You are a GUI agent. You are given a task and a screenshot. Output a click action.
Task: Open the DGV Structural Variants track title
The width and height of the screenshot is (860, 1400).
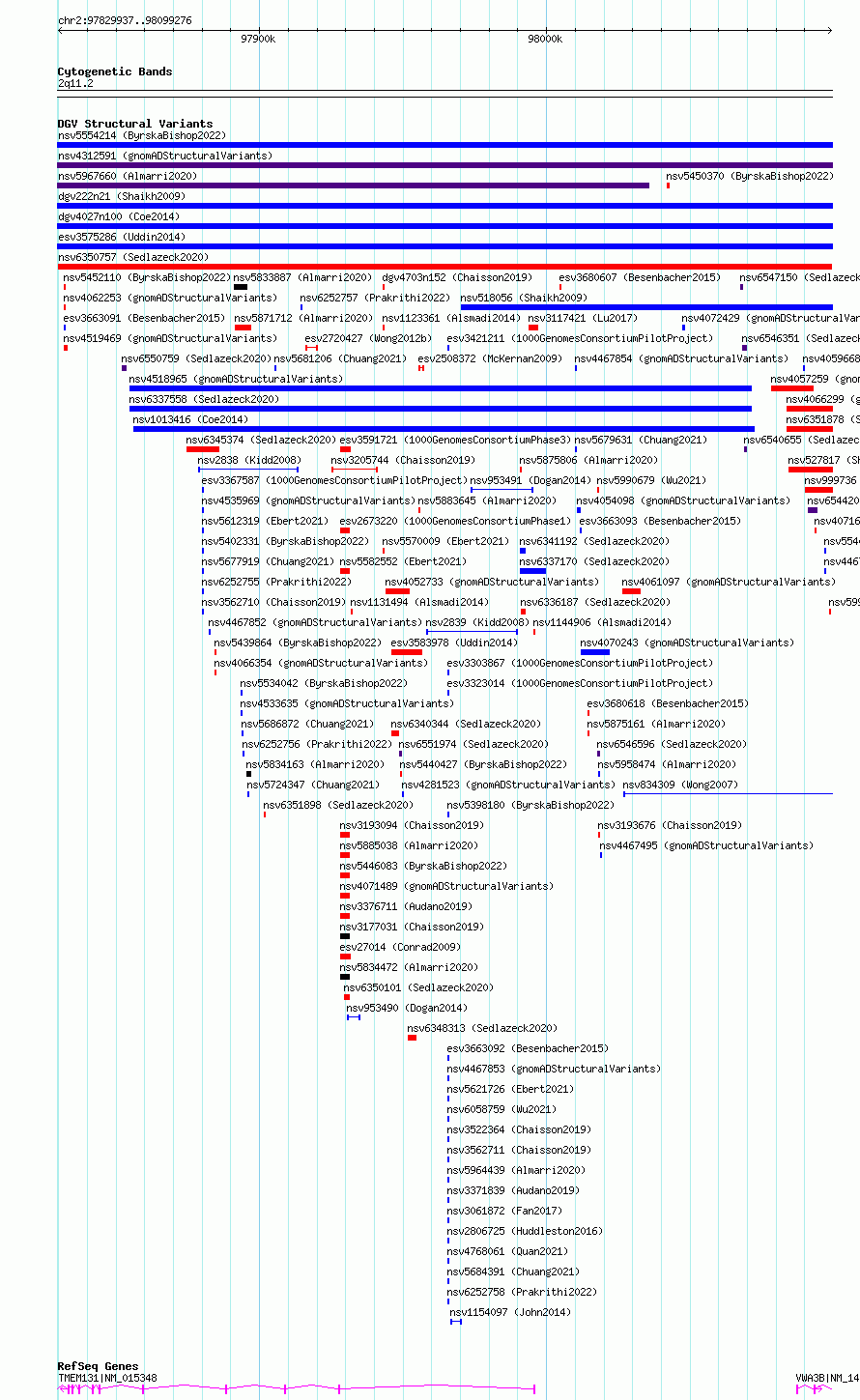[135, 124]
